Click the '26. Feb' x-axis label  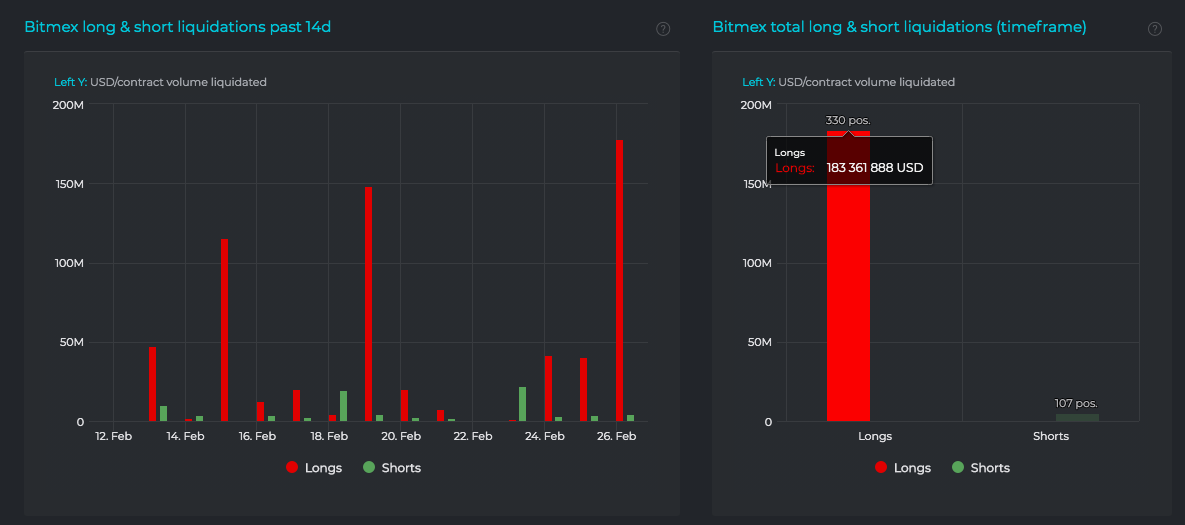tap(617, 437)
